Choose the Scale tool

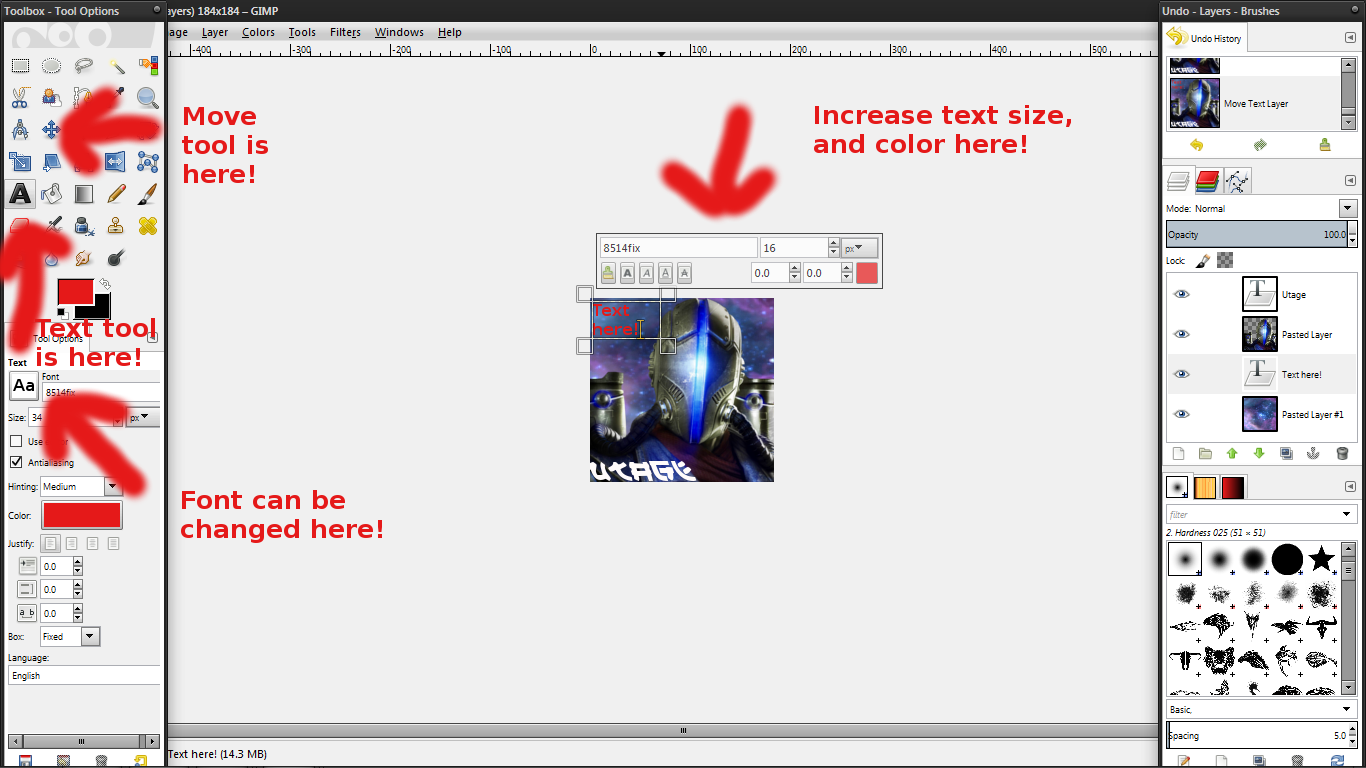pyautogui.click(x=20, y=162)
